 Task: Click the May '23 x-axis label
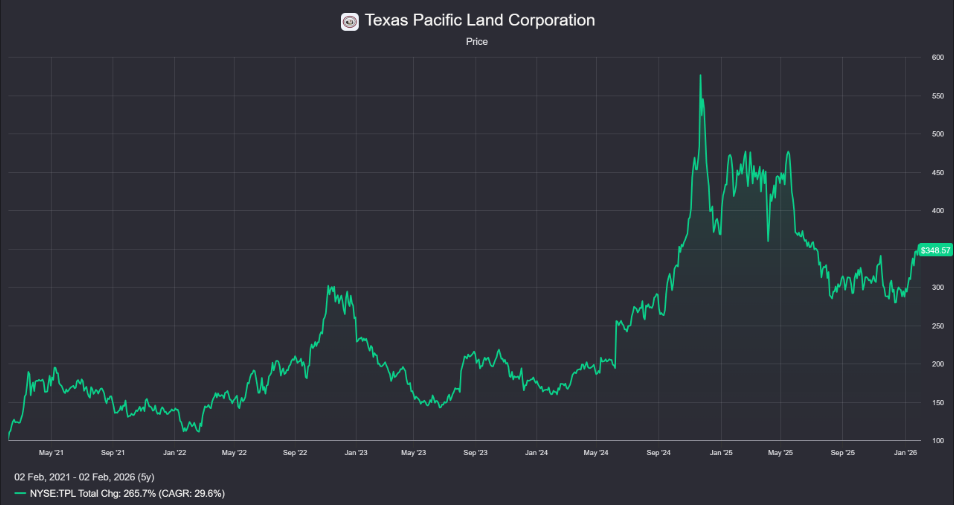coord(413,453)
